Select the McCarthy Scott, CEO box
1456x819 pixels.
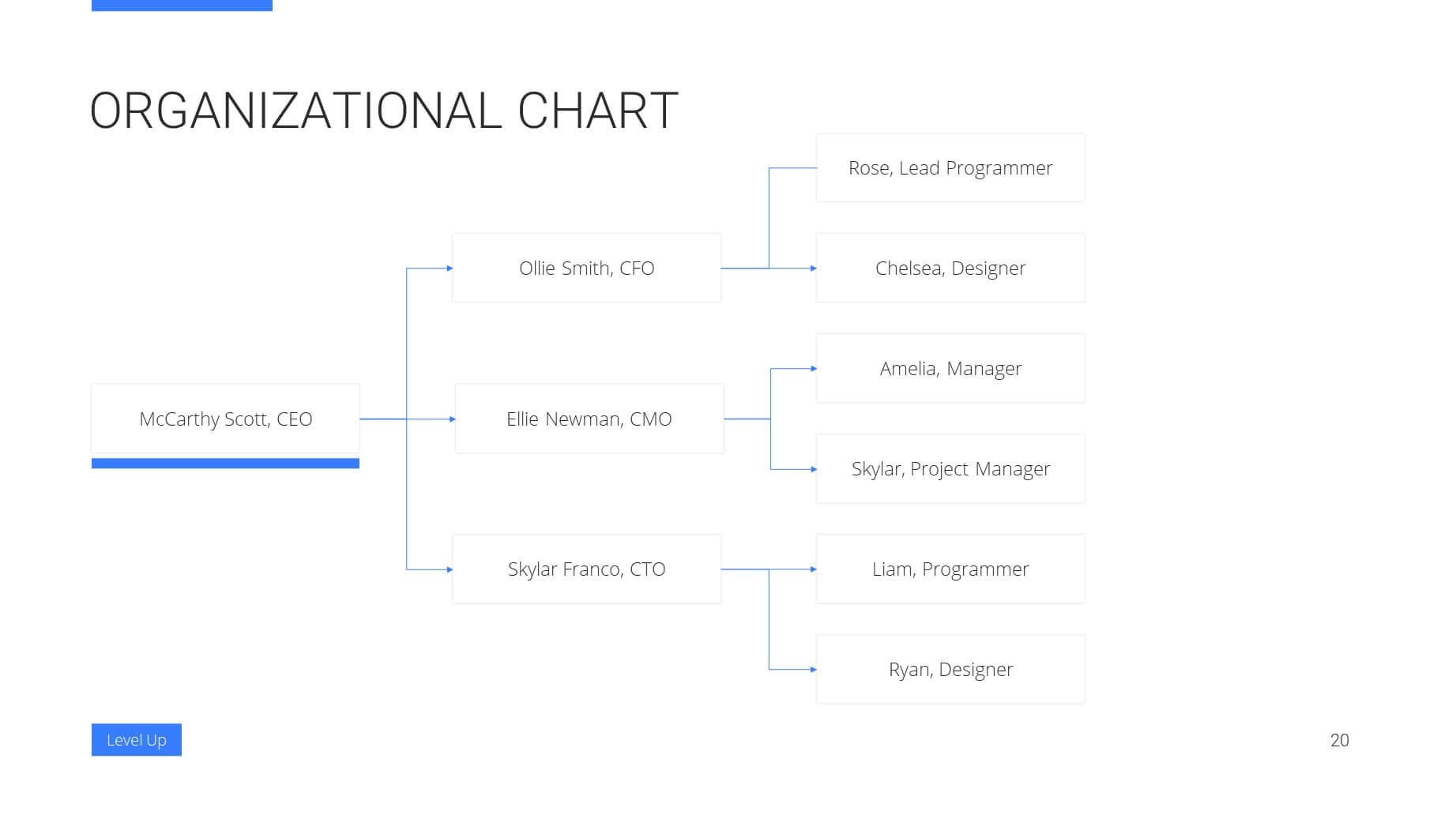(x=225, y=419)
